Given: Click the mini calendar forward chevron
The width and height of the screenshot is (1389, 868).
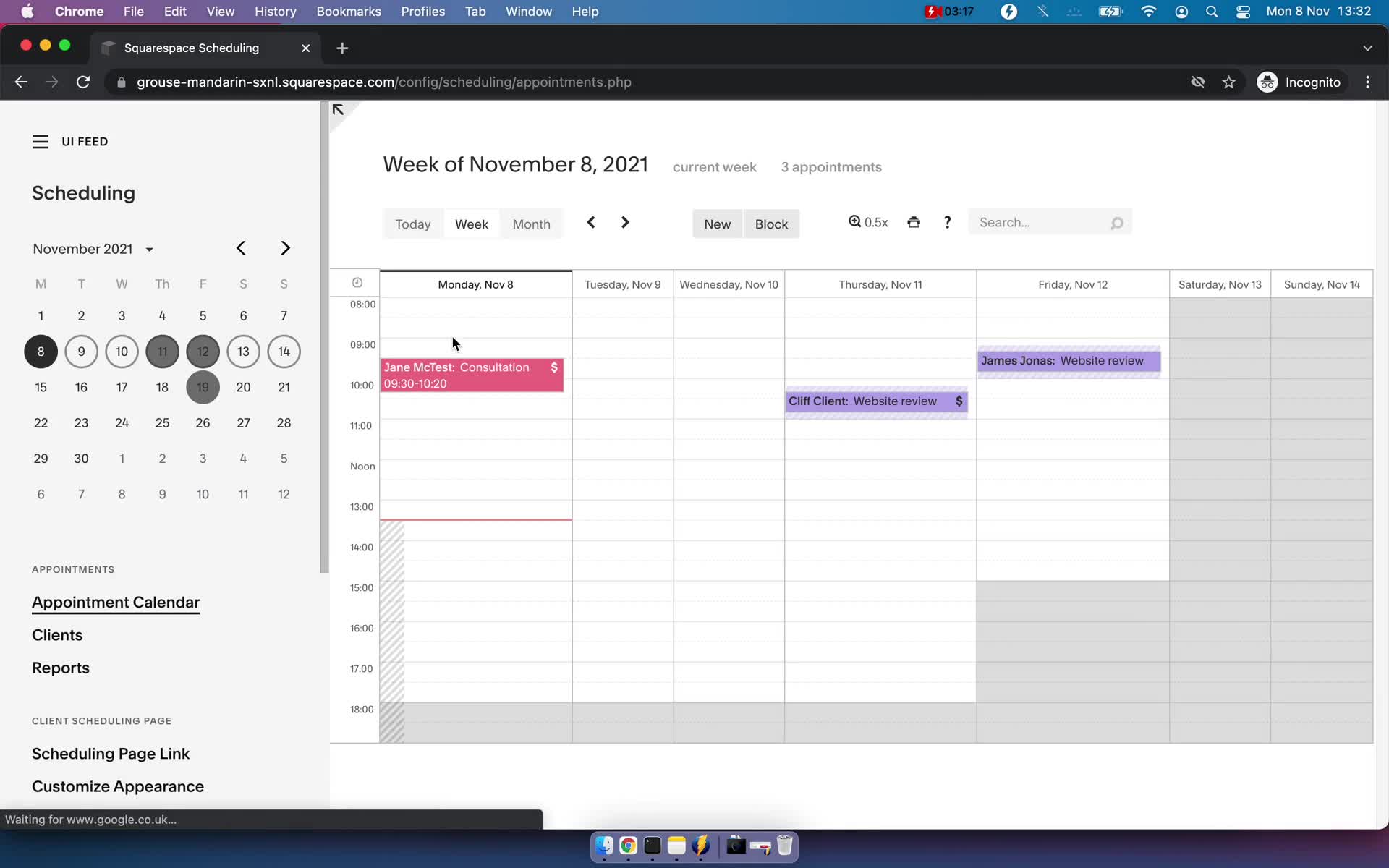Looking at the screenshot, I should (x=285, y=248).
